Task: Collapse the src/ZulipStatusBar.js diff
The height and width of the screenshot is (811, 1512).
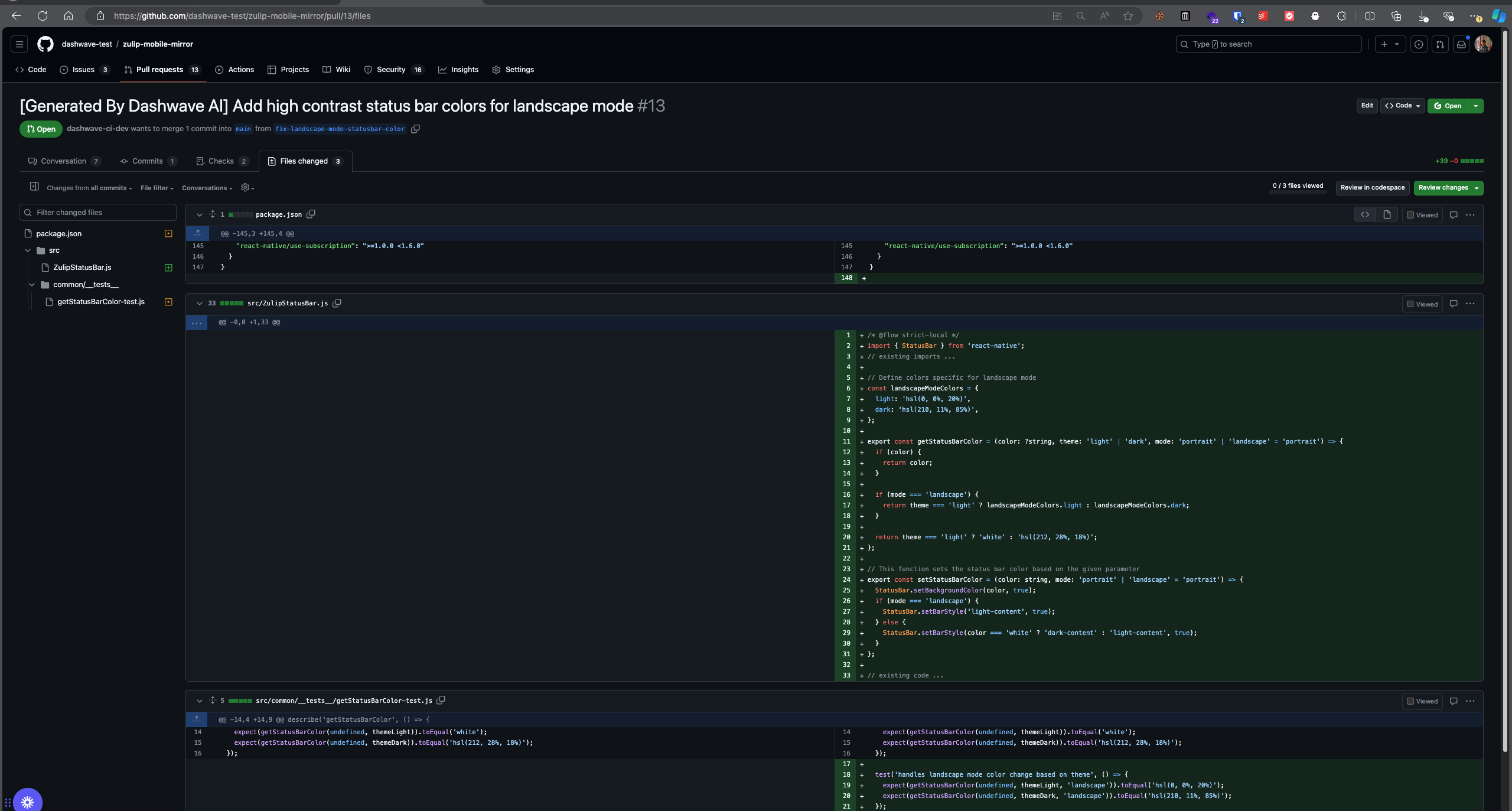Action: click(200, 304)
